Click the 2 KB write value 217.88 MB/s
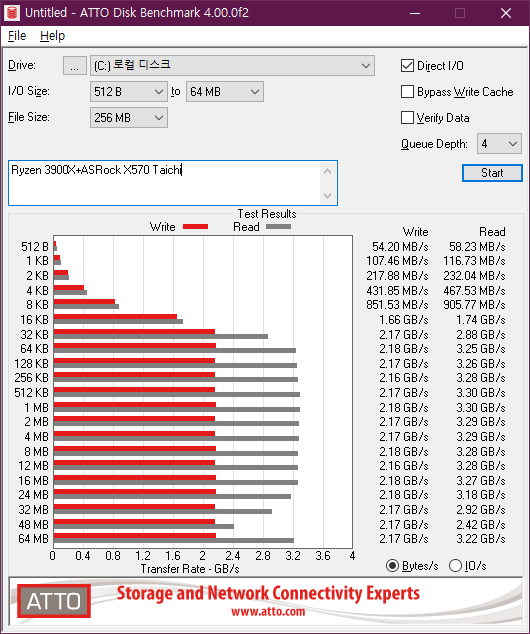 point(397,276)
